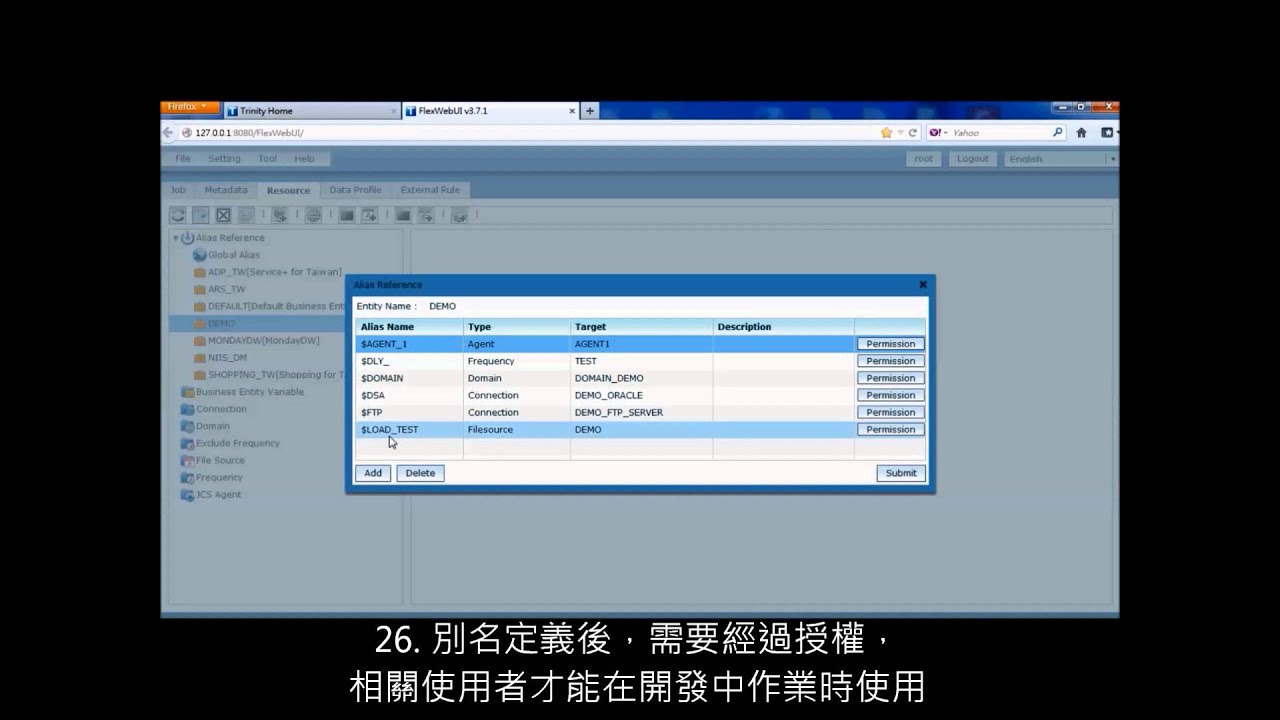Open the Firefox menu button dropdown
The width and height of the screenshot is (1280, 720).
(189, 107)
